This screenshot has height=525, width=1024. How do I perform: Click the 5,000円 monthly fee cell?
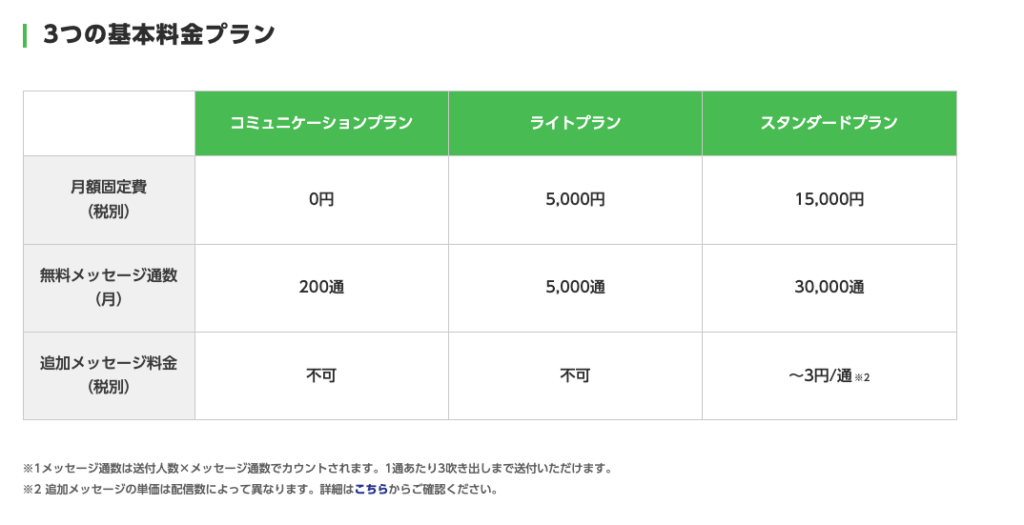coord(575,200)
